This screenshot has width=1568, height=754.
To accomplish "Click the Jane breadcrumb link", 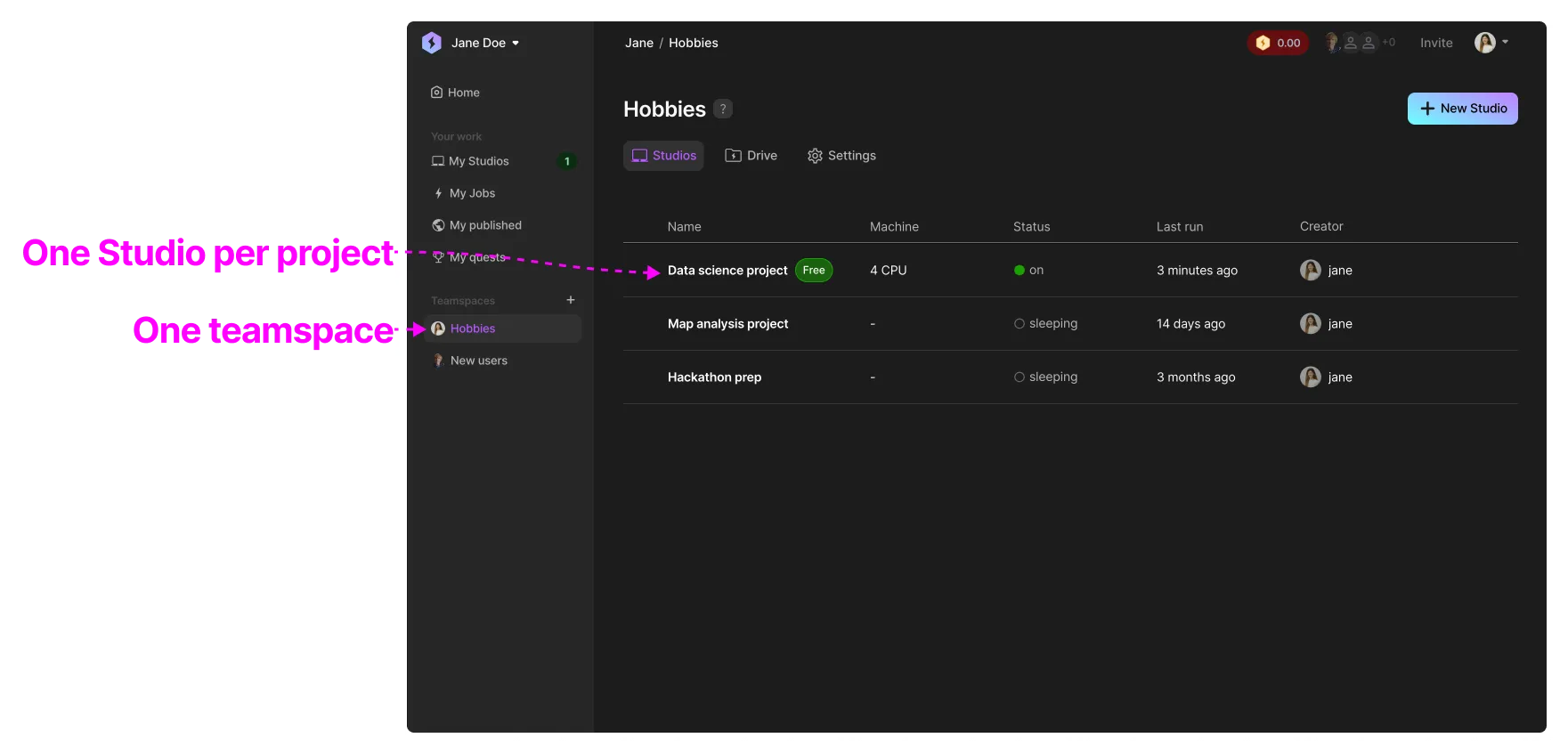I will [639, 43].
